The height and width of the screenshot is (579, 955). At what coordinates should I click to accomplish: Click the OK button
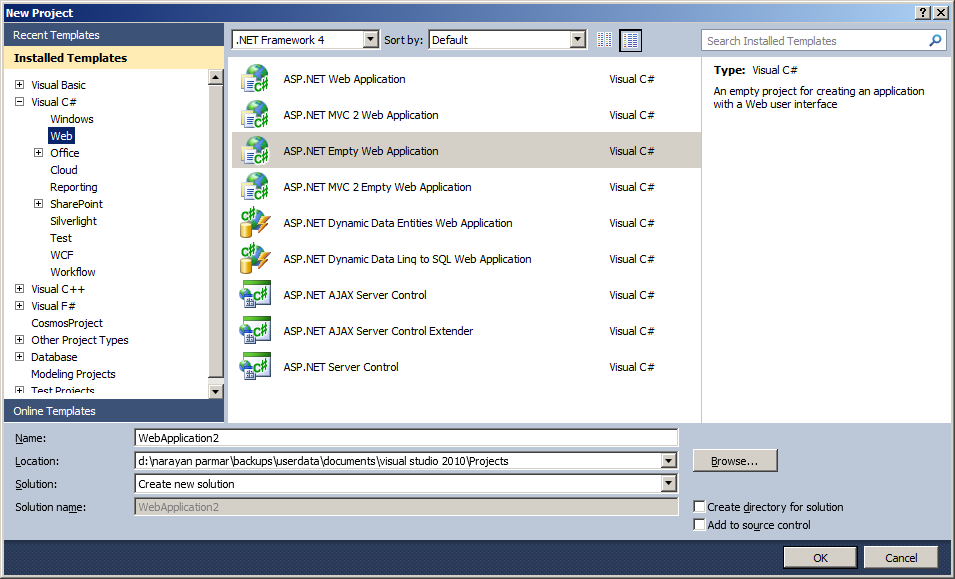pos(820,558)
